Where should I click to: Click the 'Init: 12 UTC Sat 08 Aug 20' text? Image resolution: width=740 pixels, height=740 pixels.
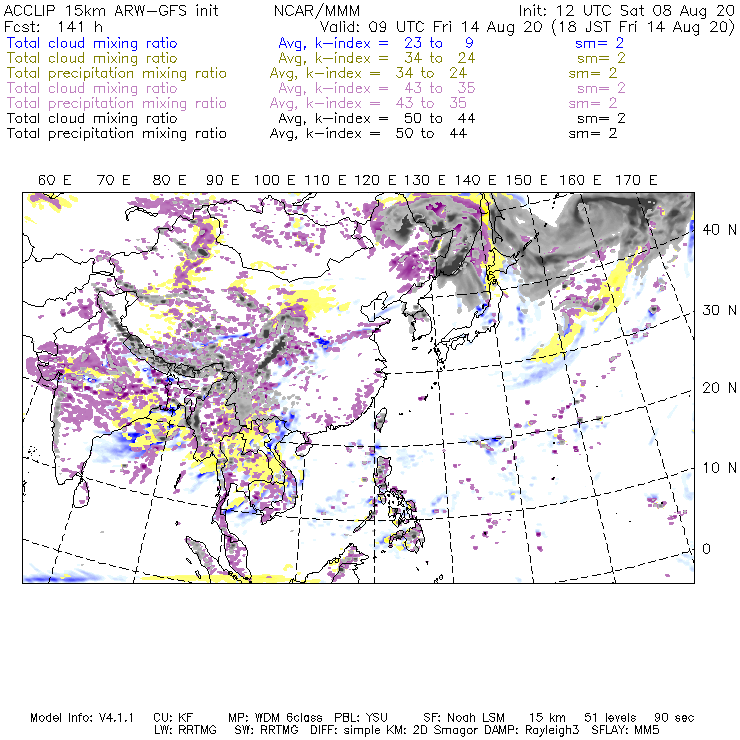click(x=627, y=11)
